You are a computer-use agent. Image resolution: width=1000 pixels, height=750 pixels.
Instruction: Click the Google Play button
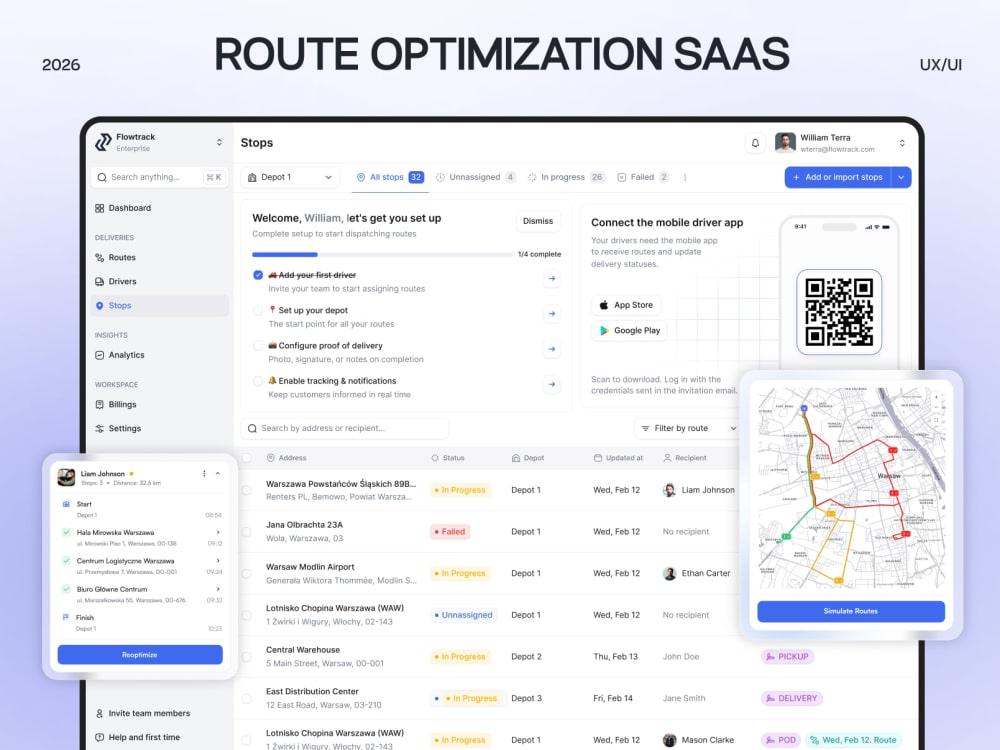pos(629,330)
